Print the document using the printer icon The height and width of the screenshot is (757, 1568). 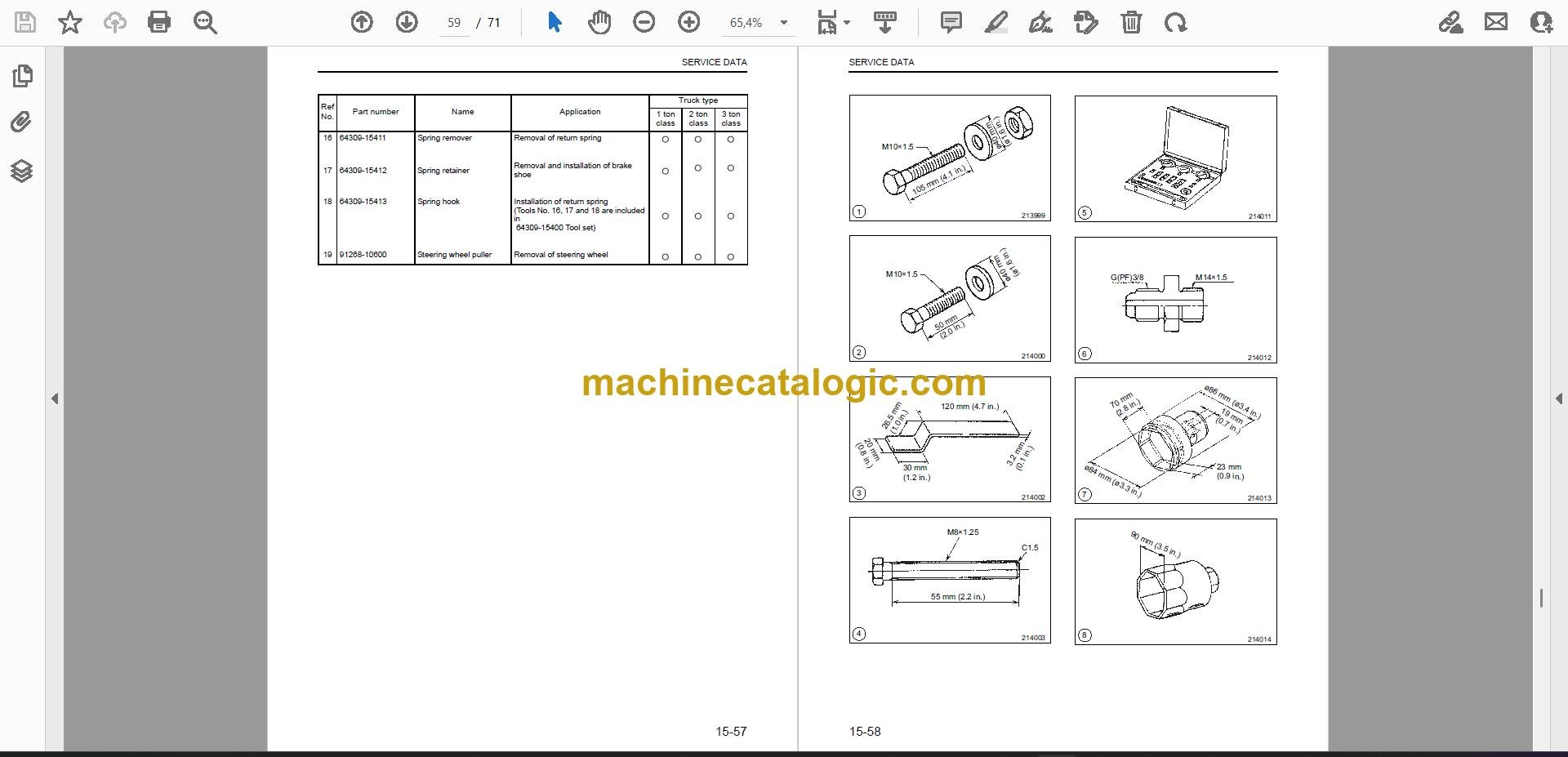click(x=159, y=22)
